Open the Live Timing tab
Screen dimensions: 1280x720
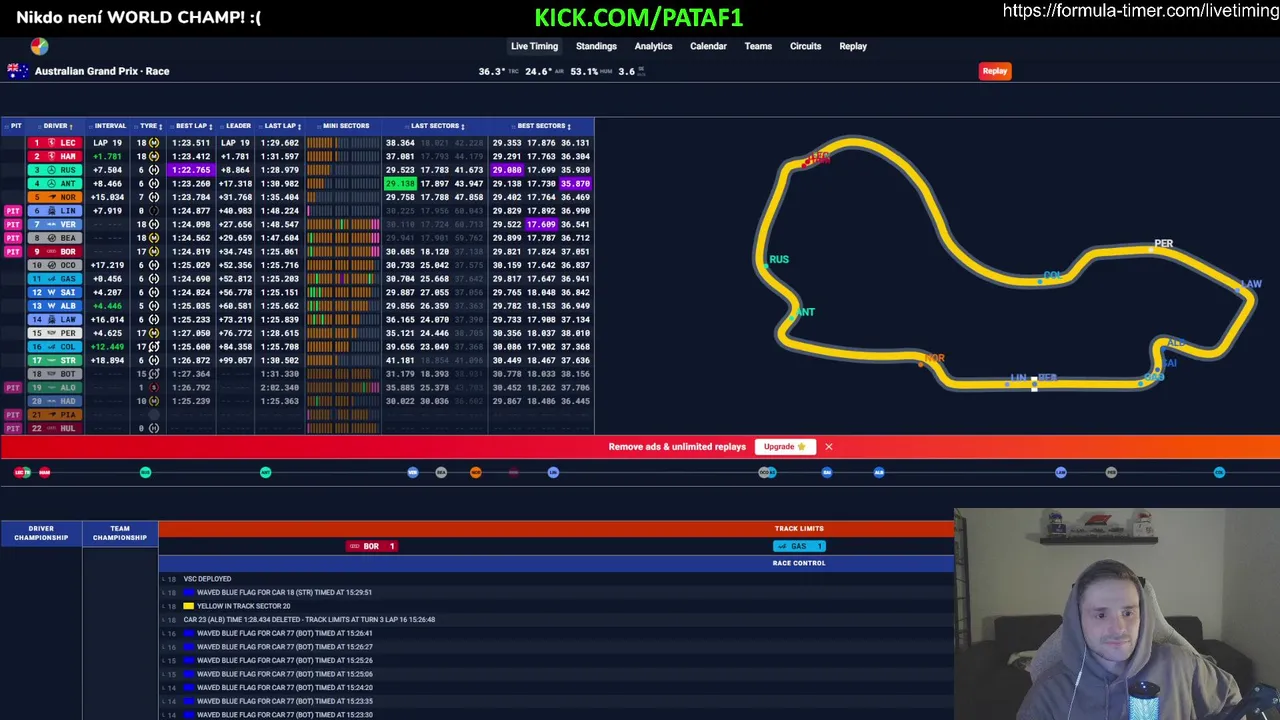[x=534, y=46]
